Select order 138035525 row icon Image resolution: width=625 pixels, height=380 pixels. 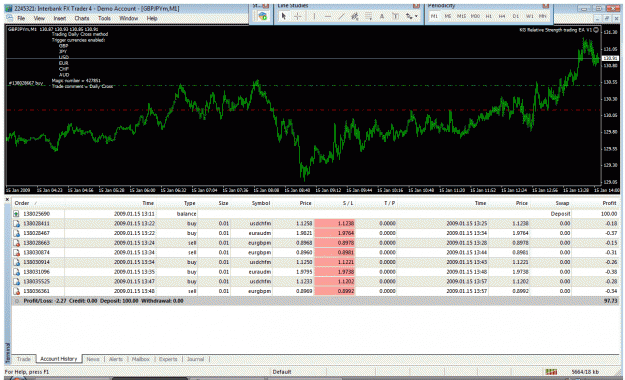click(17, 282)
